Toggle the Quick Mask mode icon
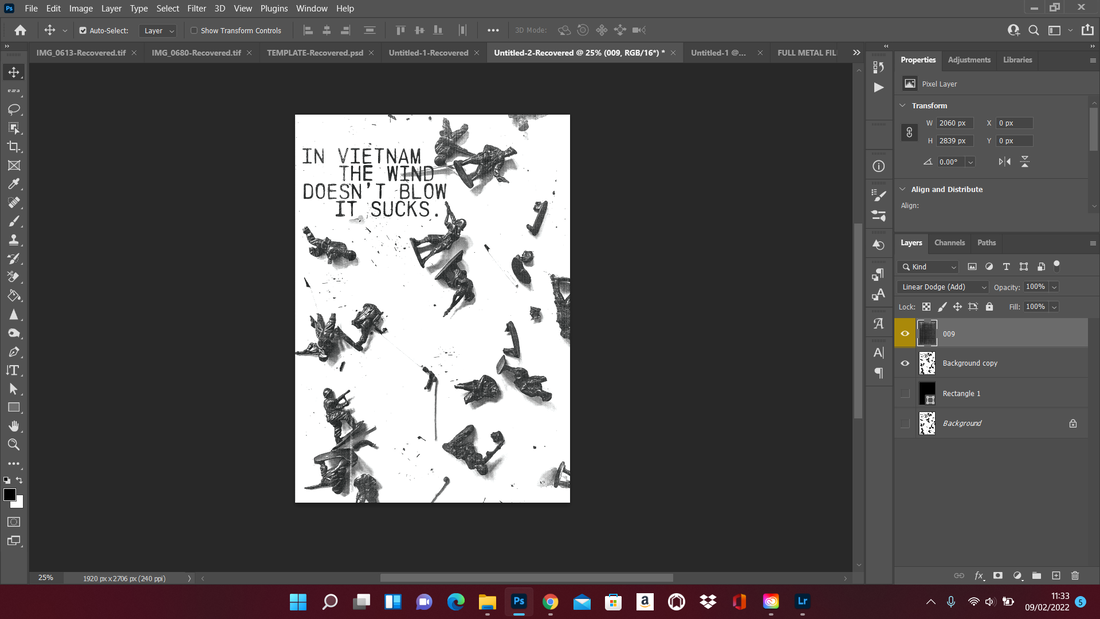Screen dimensions: 1100x619 point(13,522)
